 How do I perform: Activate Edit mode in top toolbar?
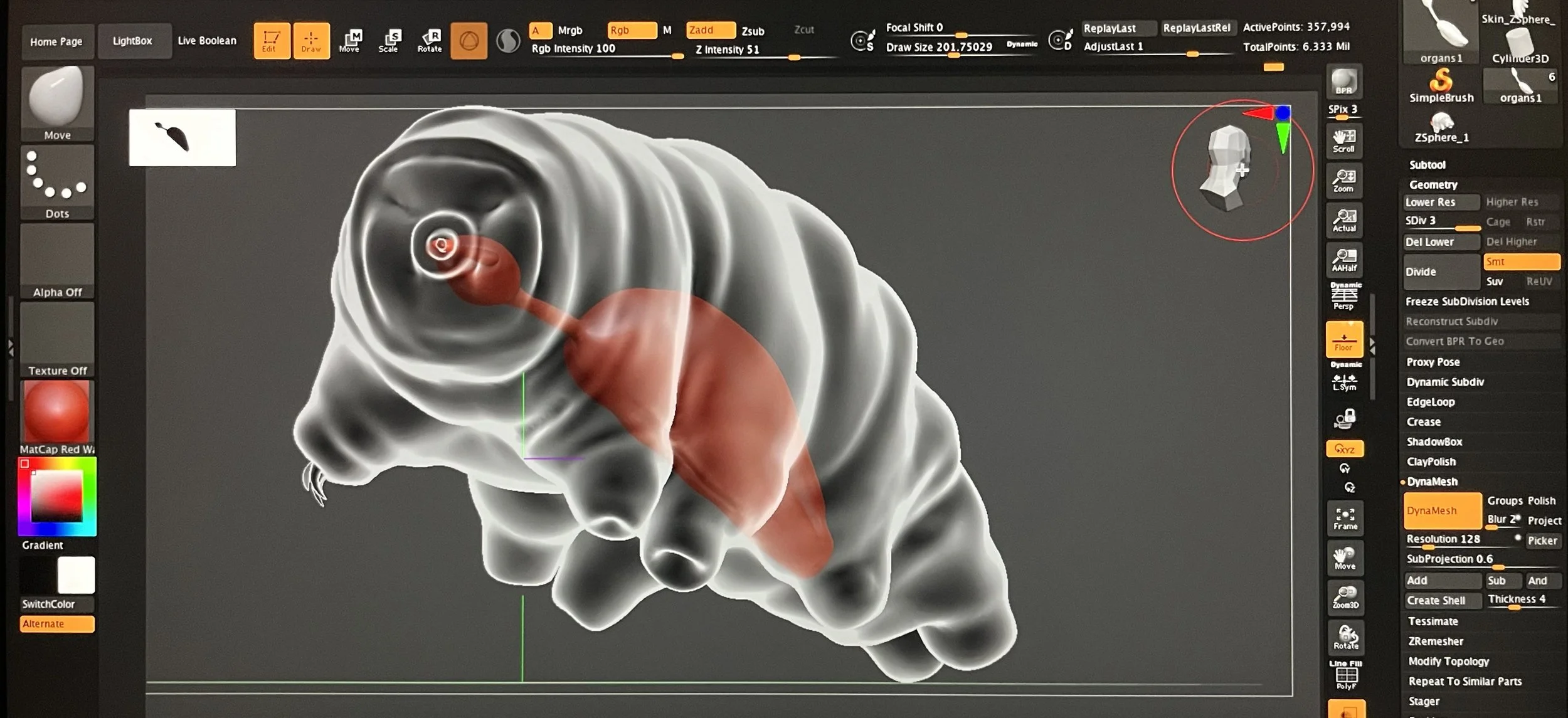click(x=272, y=41)
